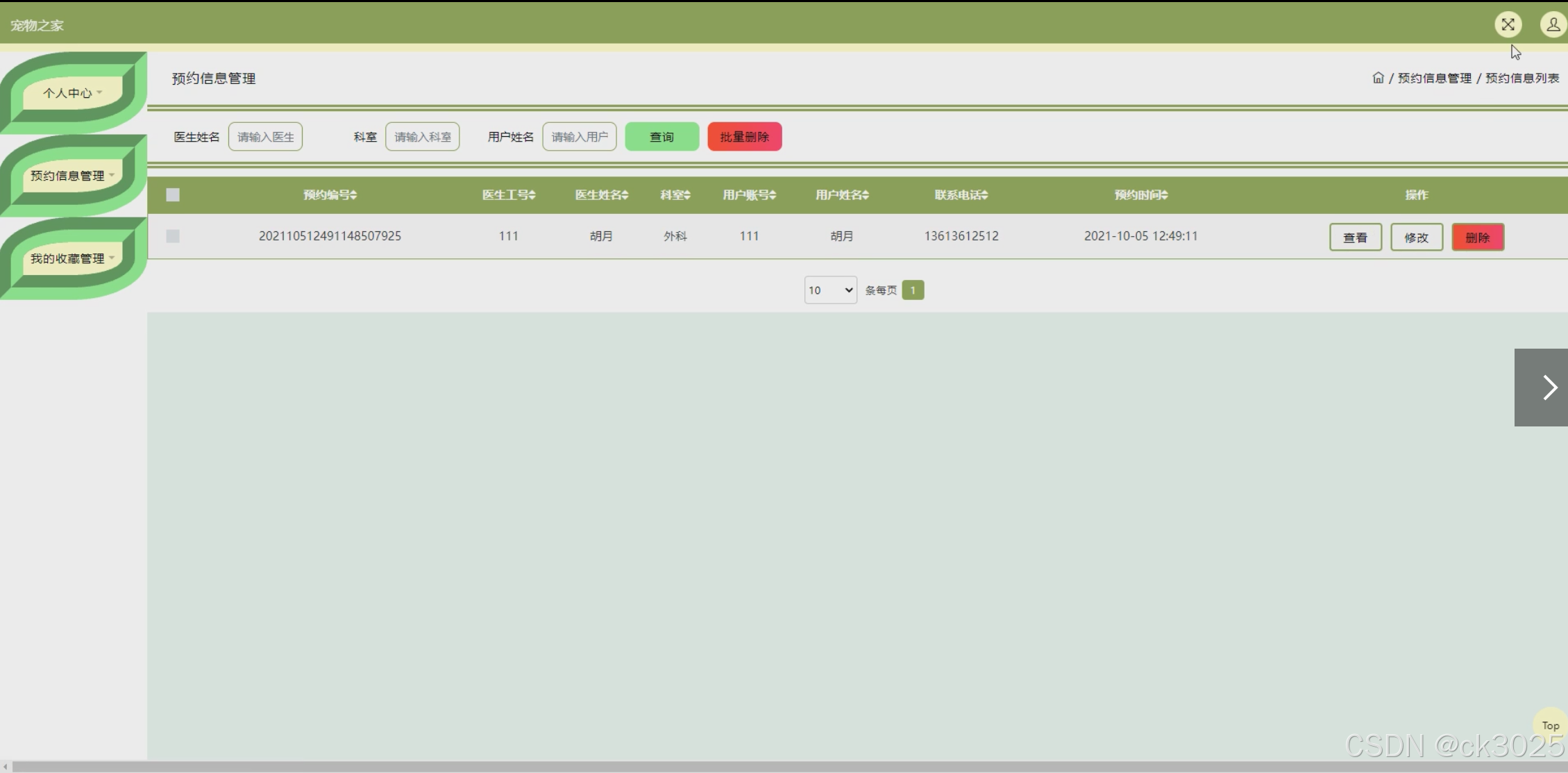Click the red 批量删除 button

pos(744,137)
